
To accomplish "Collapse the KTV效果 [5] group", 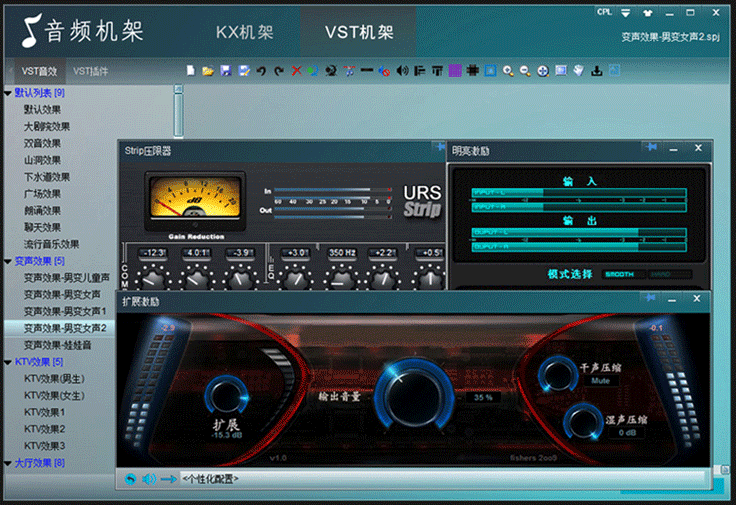I will tap(8, 362).
